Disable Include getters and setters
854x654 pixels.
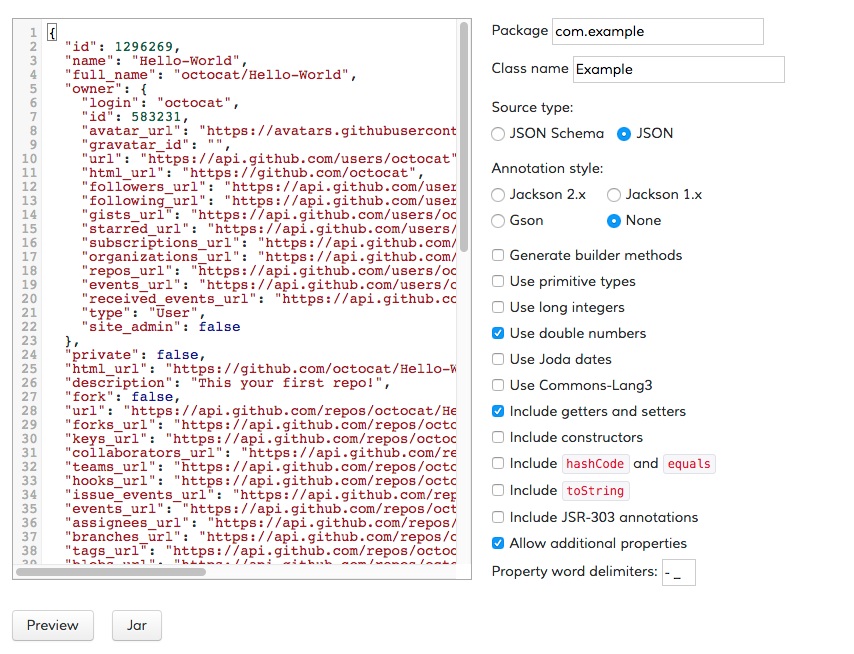click(x=496, y=411)
